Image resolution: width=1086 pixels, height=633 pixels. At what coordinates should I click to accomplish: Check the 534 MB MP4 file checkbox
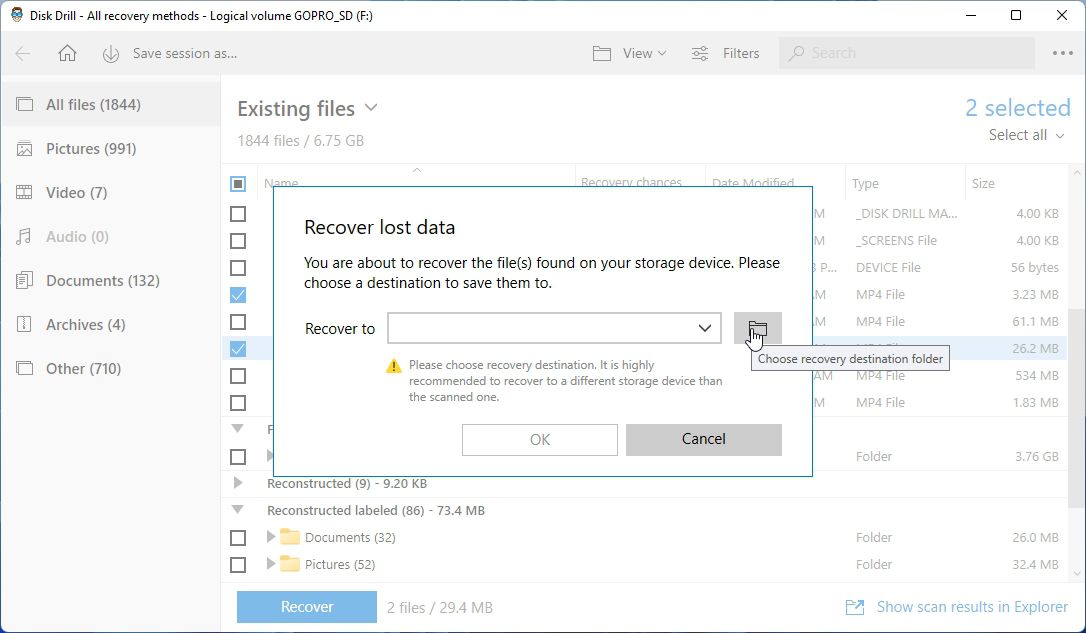click(x=238, y=376)
